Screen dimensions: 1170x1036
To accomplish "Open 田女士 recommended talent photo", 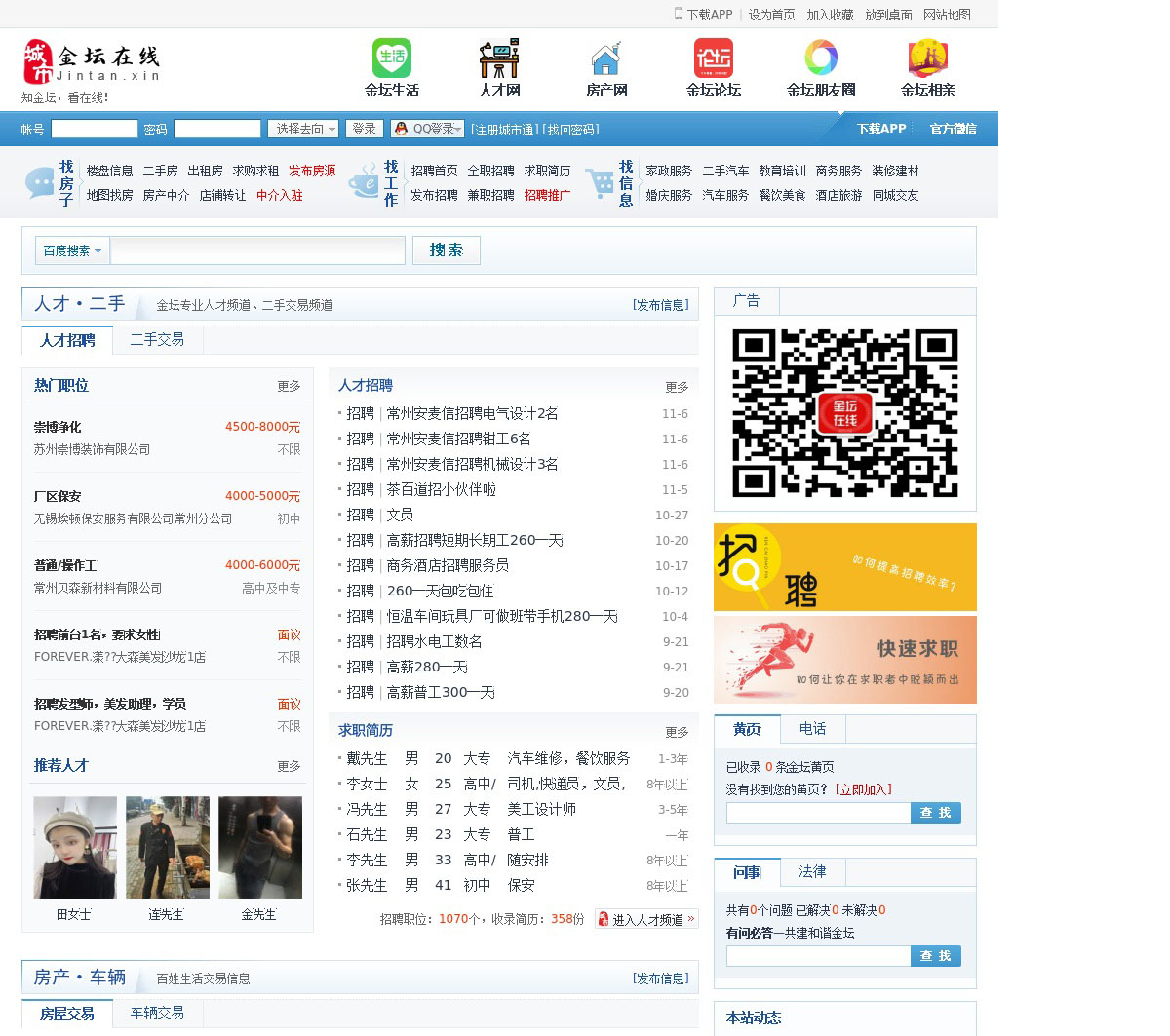I will (75, 847).
